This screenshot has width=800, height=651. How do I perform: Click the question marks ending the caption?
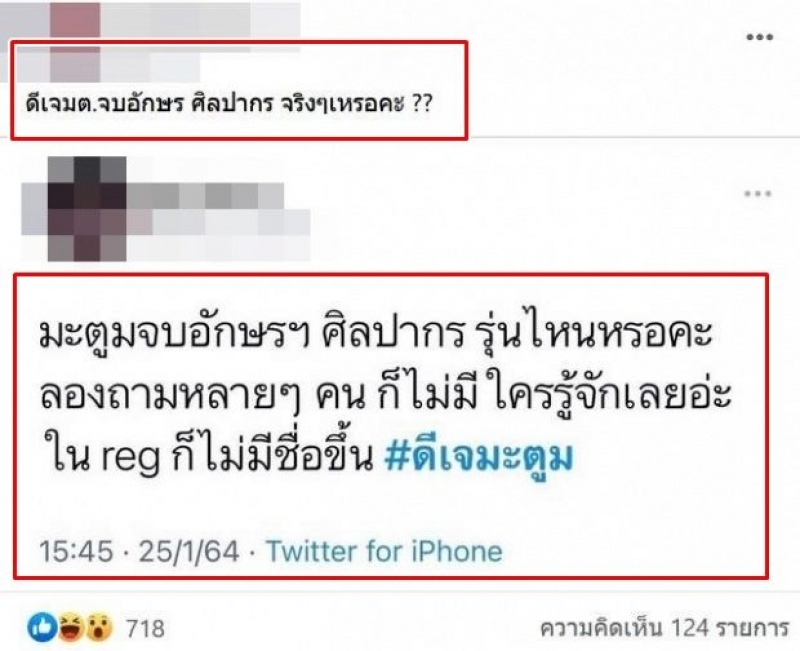(421, 104)
